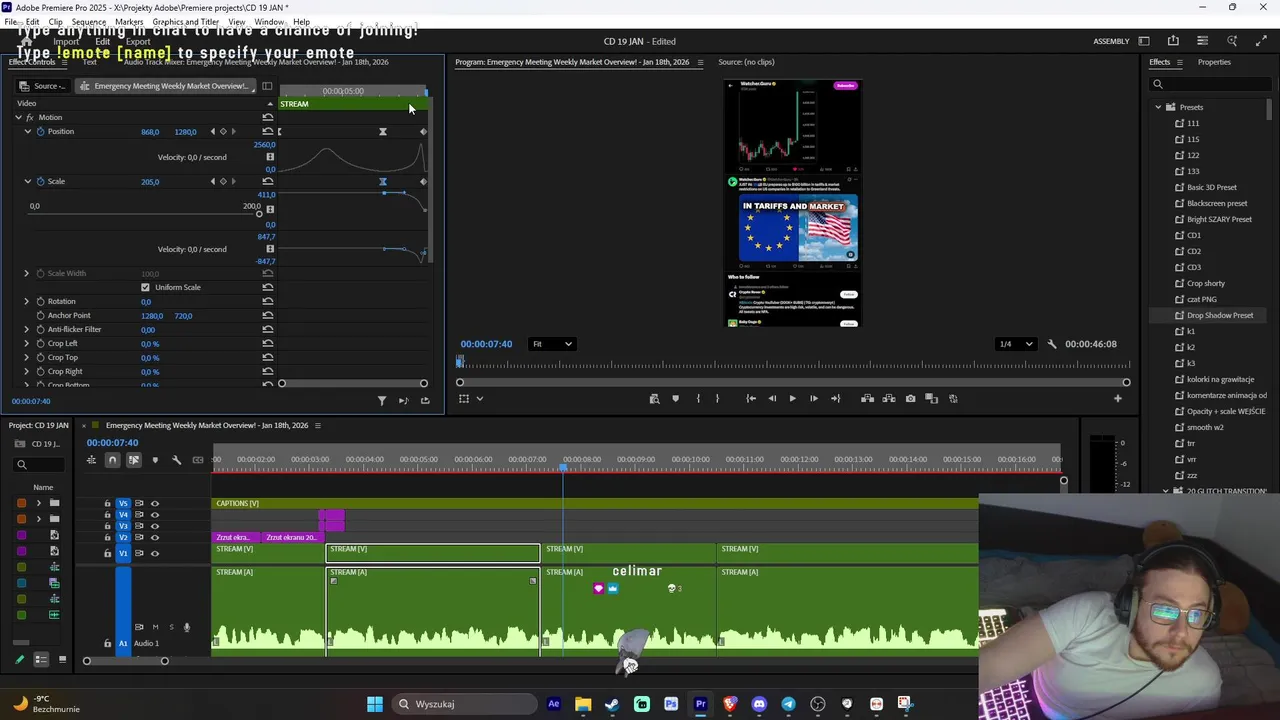Click Mark In in Program monitor
The image size is (1280, 720).
(x=698, y=399)
